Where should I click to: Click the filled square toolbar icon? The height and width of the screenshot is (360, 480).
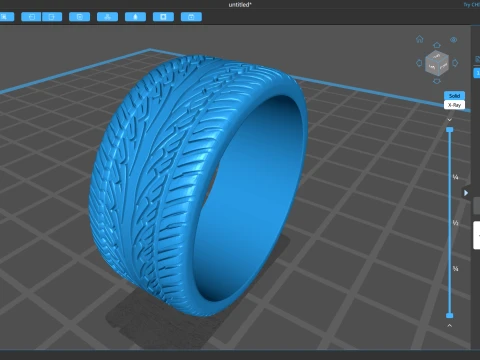click(x=163, y=17)
